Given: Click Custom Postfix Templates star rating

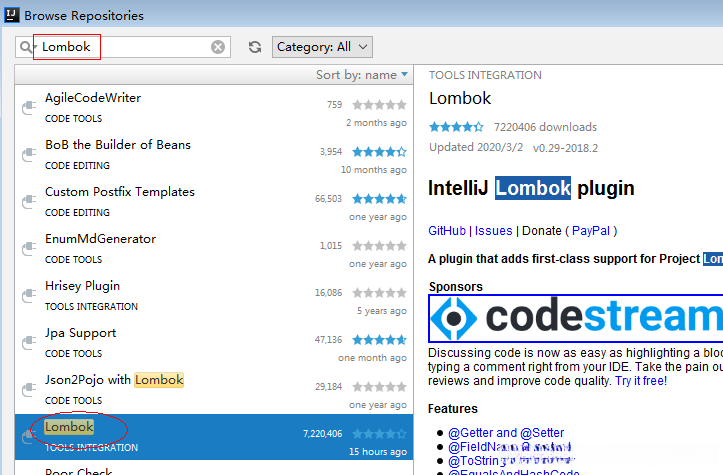Looking at the screenshot, I should pyautogui.click(x=379, y=199).
